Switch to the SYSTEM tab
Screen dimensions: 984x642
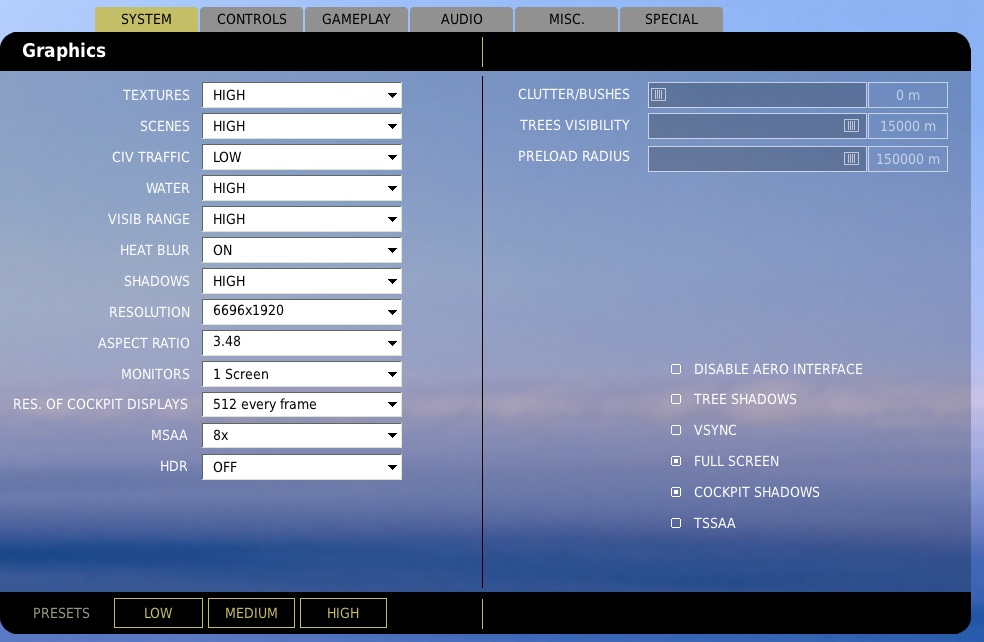click(146, 19)
